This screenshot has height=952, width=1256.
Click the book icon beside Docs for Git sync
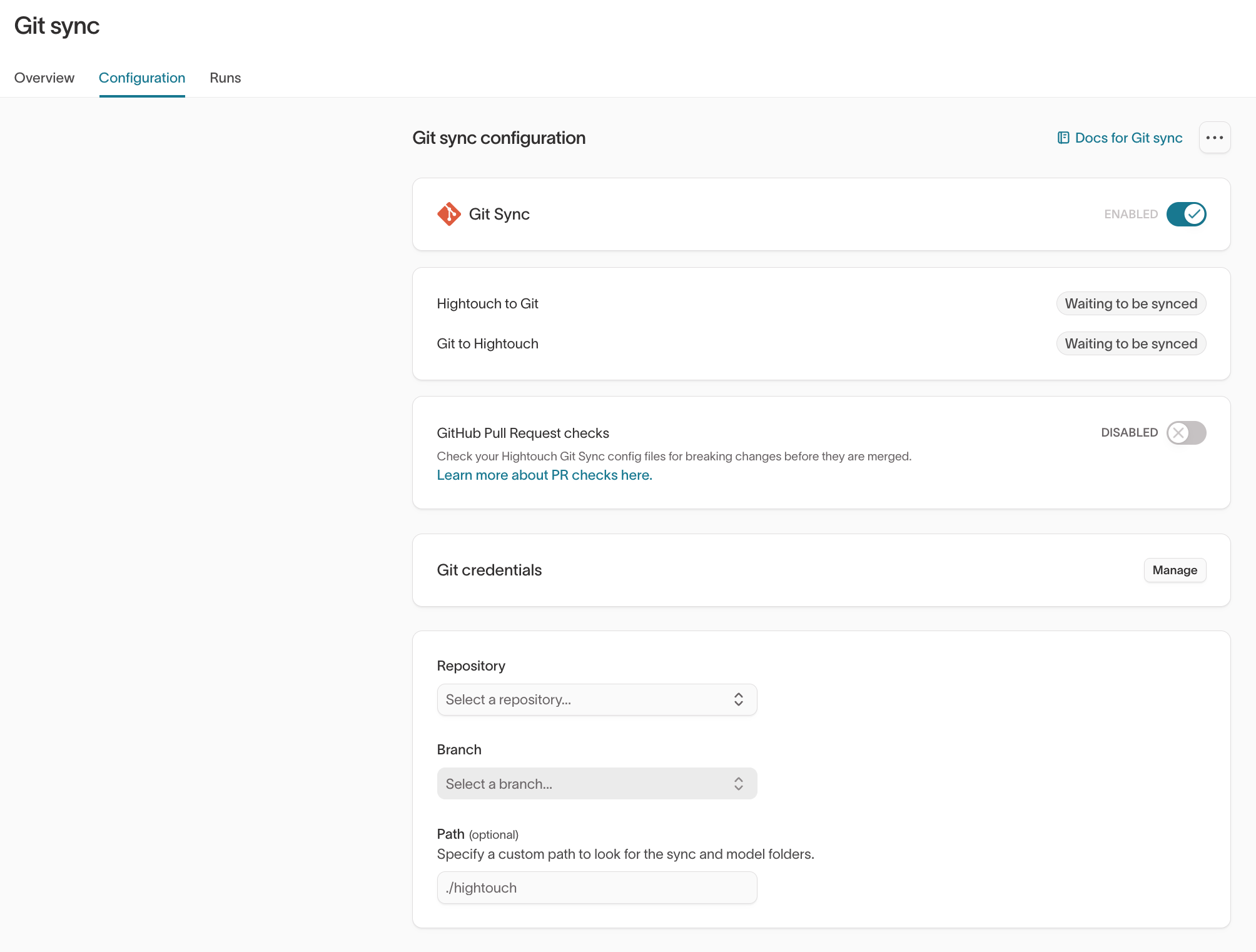(1063, 138)
